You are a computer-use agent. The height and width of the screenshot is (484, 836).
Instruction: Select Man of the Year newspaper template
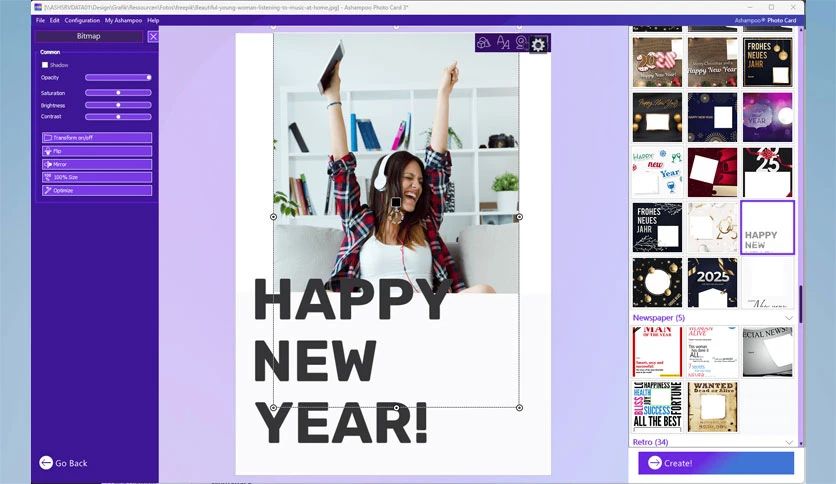(657, 352)
